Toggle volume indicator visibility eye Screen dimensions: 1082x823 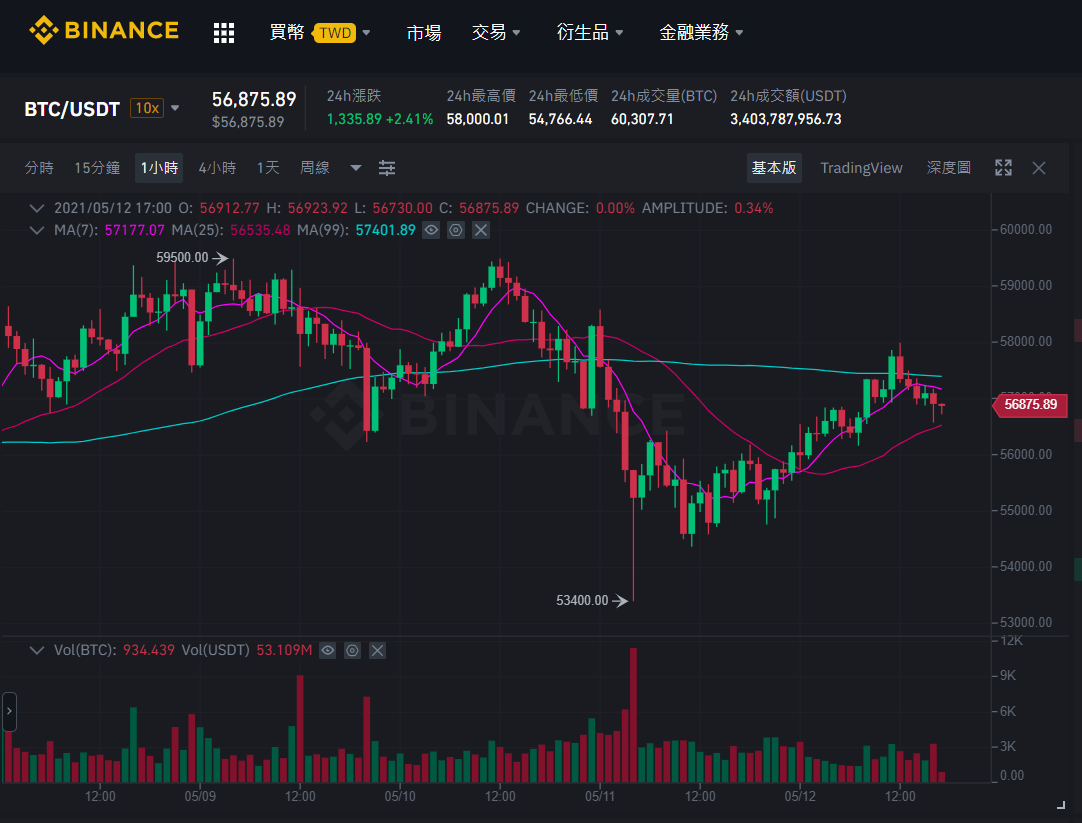pyautogui.click(x=328, y=650)
